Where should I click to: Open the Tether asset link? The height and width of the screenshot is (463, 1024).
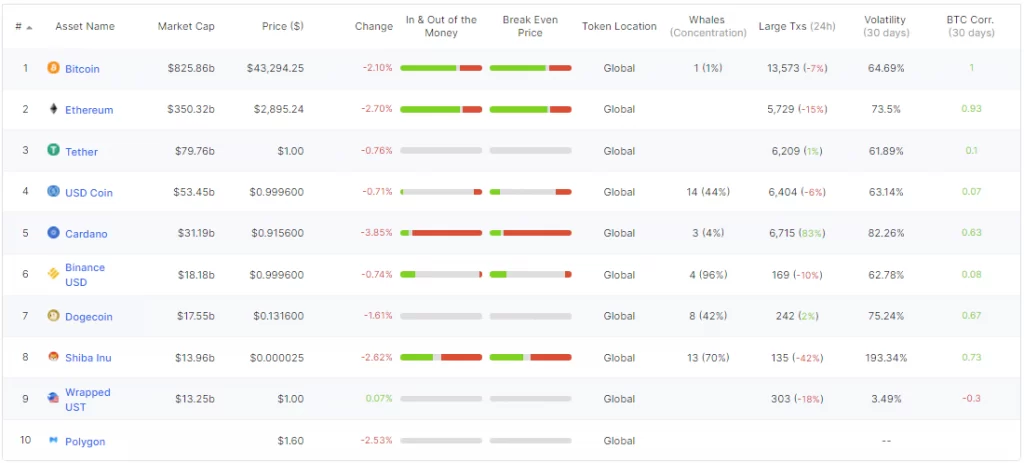tap(82, 152)
